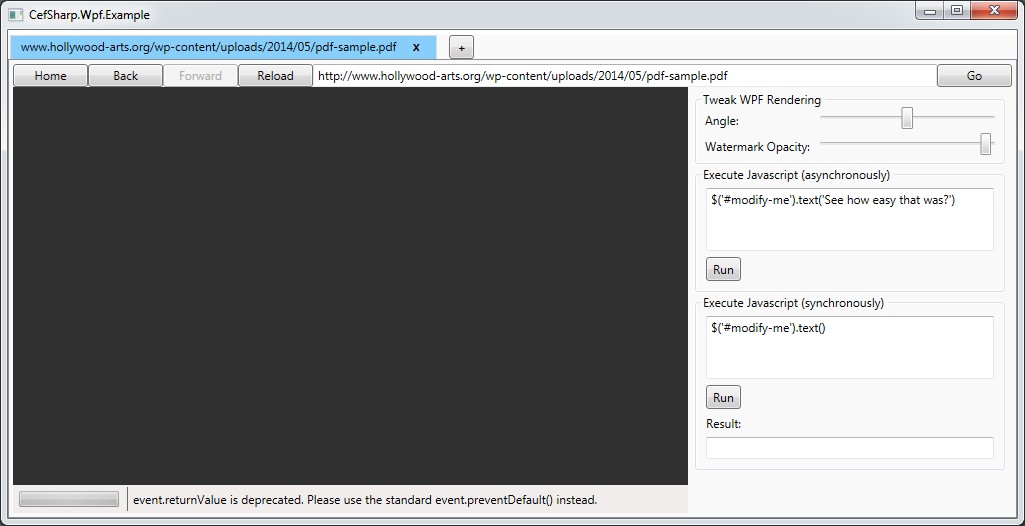Viewport: 1025px width, 526px height.
Task: Click the Tweak WPF Rendering group label
Action: point(762,100)
